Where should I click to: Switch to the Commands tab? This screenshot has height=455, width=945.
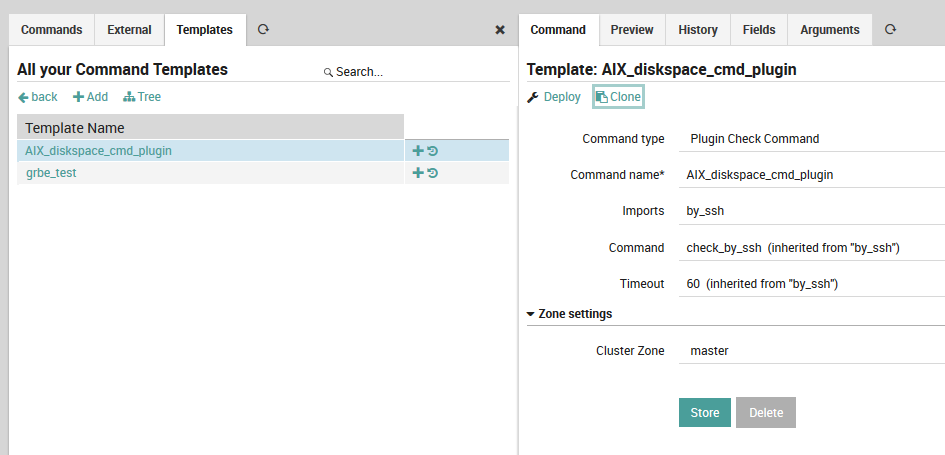52,30
